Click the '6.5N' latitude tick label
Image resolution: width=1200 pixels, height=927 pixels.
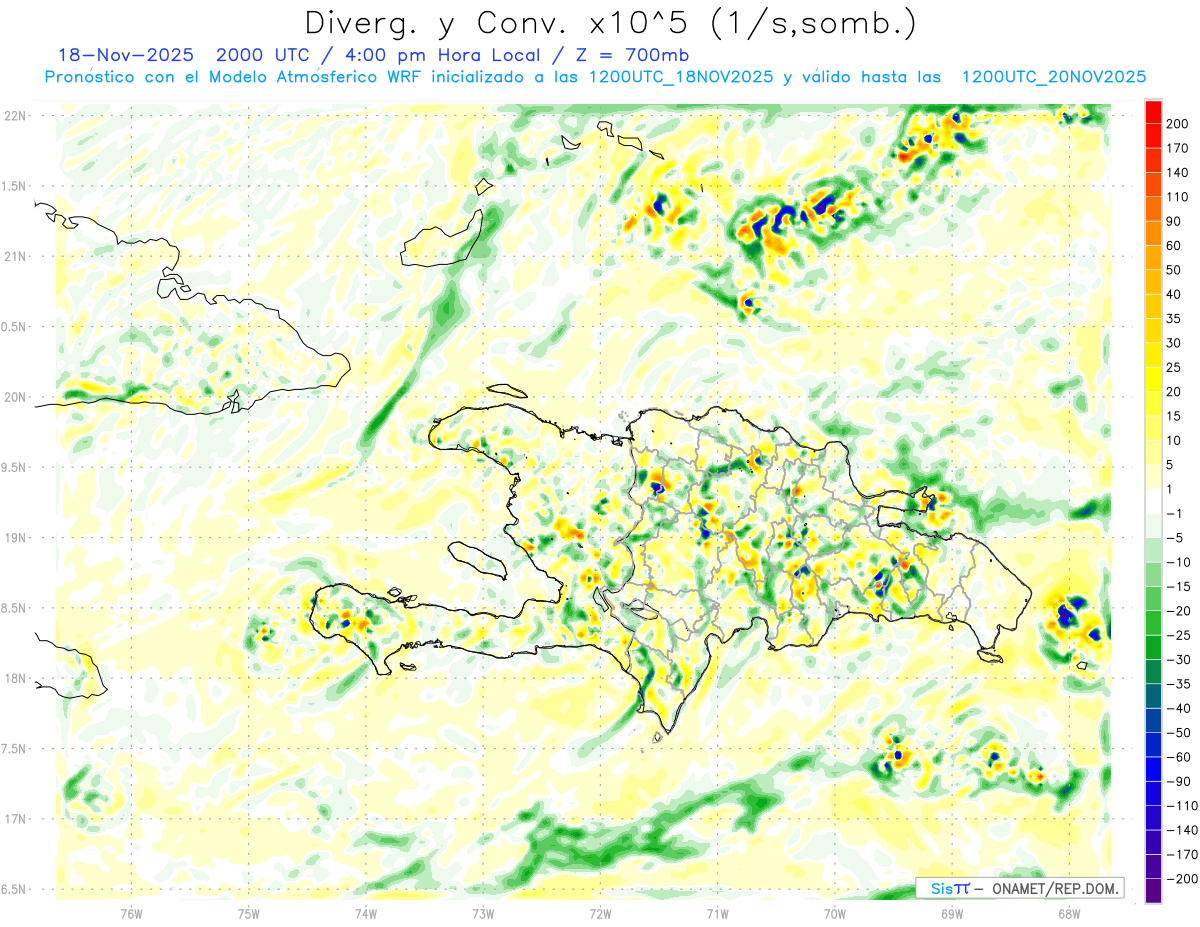[15, 890]
